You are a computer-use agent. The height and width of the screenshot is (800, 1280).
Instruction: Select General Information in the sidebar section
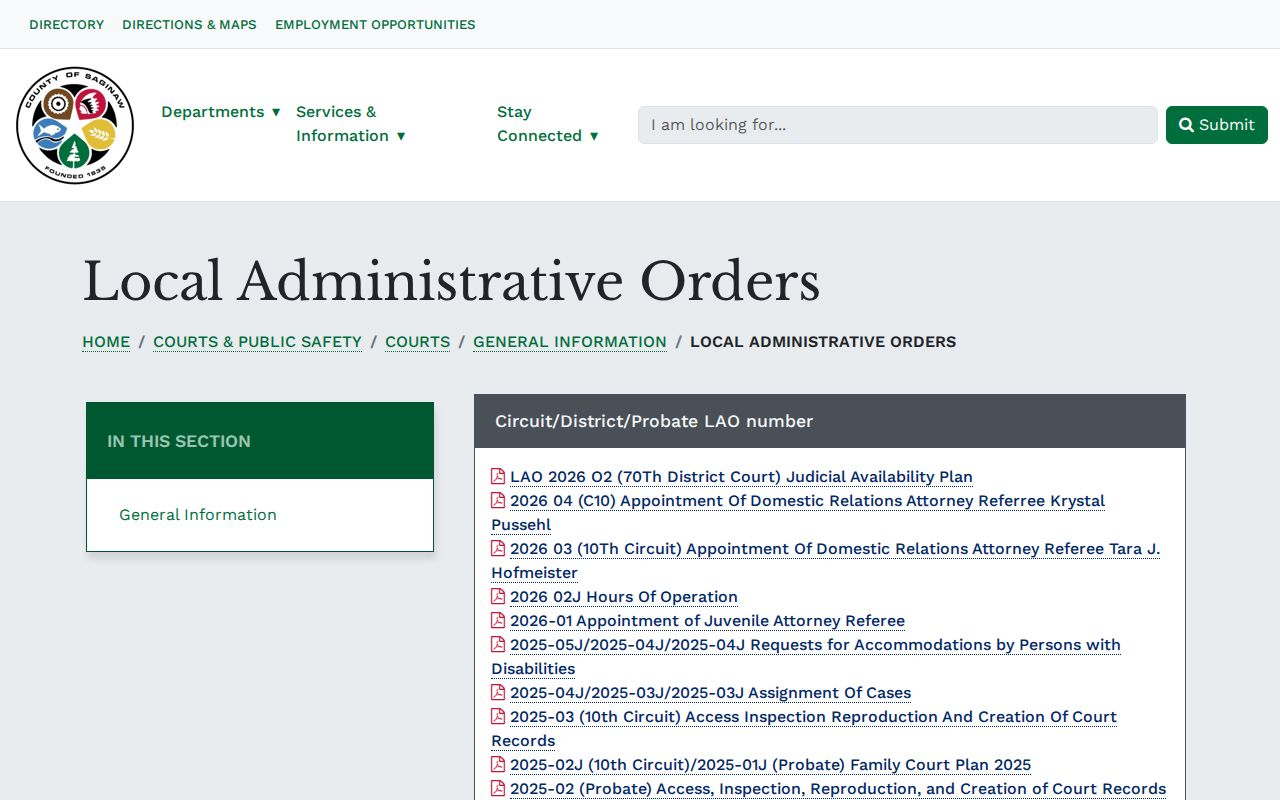pyautogui.click(x=198, y=515)
